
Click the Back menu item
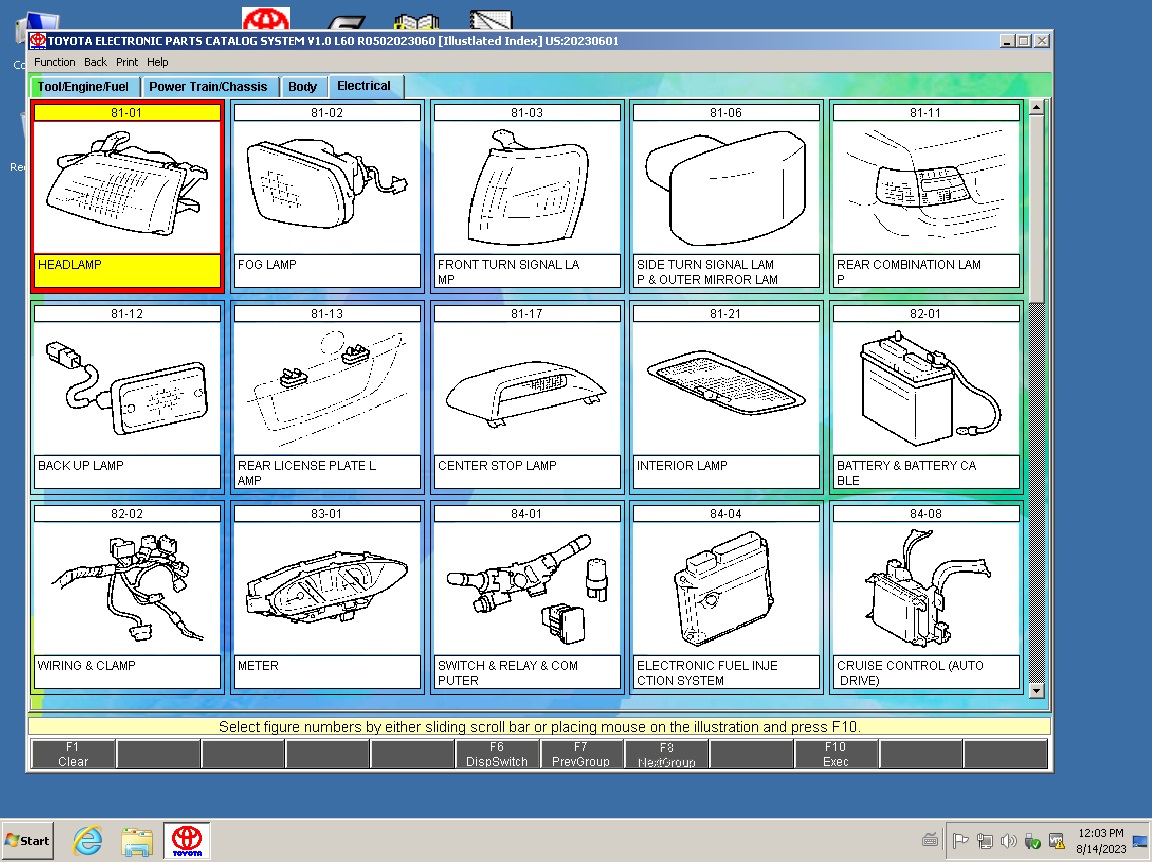point(95,62)
